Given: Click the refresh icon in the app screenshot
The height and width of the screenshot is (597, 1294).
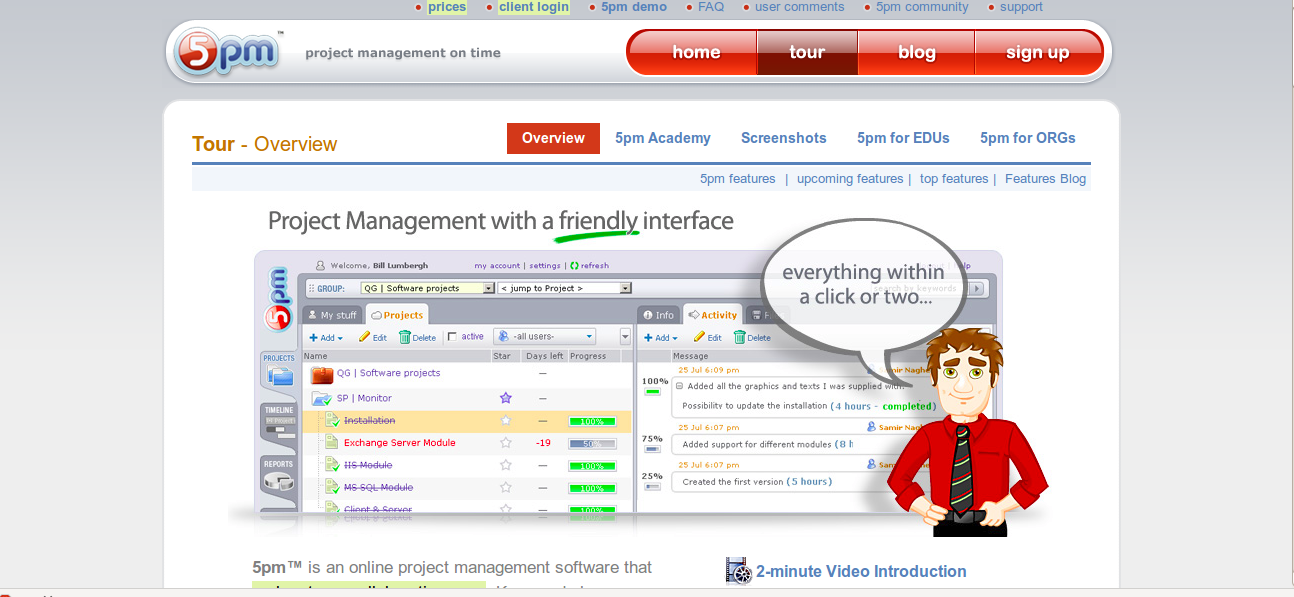Looking at the screenshot, I should (574, 265).
